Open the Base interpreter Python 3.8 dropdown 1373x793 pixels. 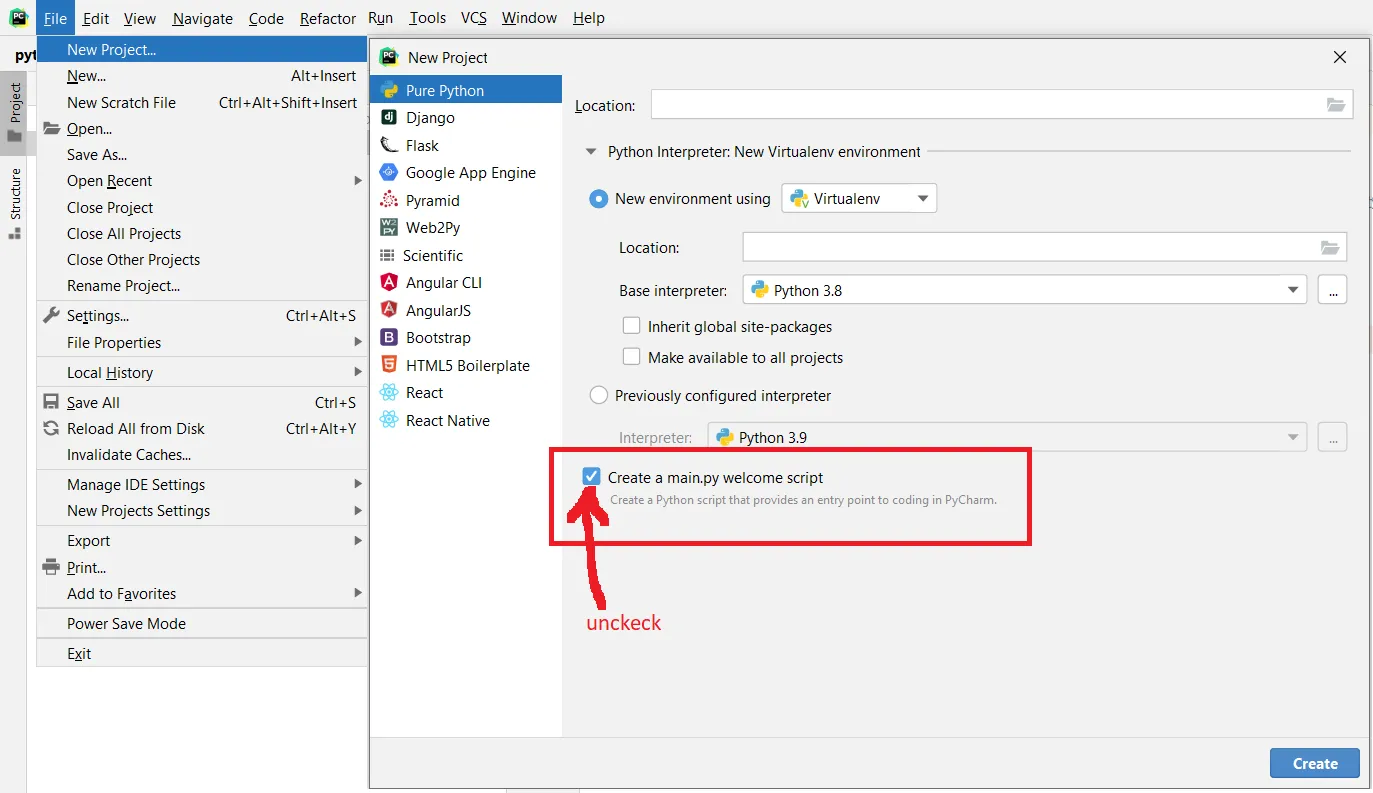point(1025,290)
